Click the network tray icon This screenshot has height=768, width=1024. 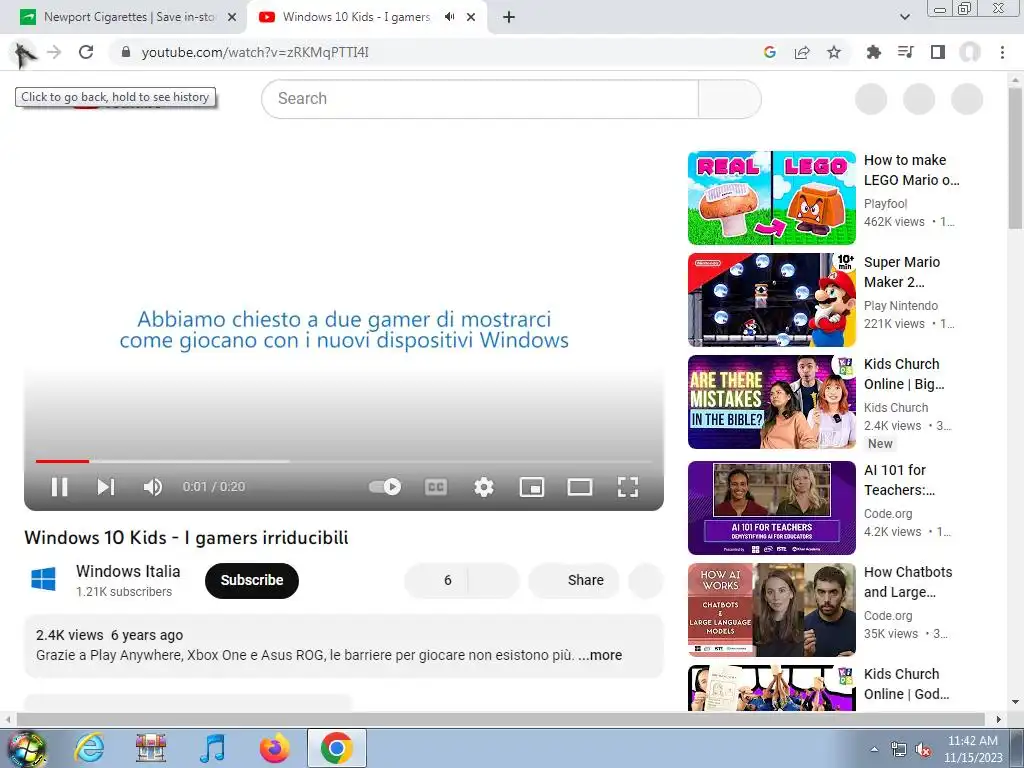pyautogui.click(x=899, y=750)
